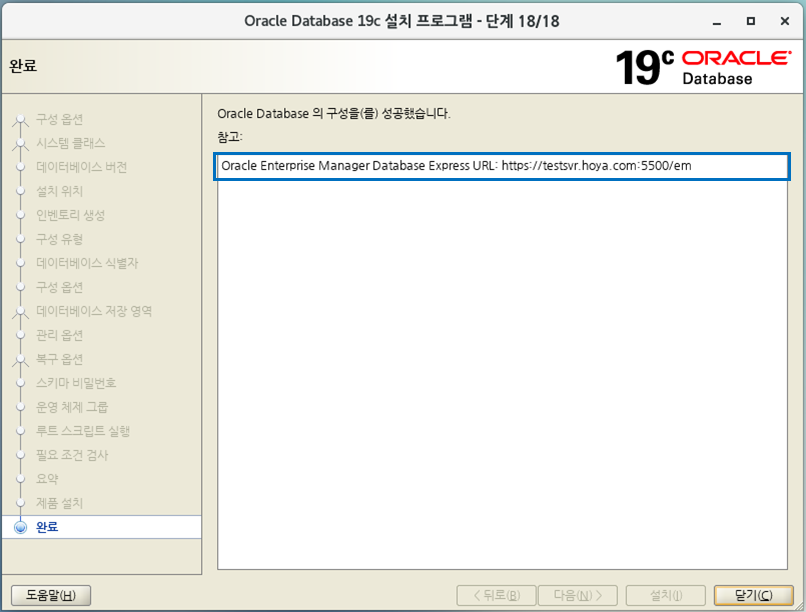Click the 루트 스크립트 실행 step
The height and width of the screenshot is (612, 806).
[x=83, y=431]
